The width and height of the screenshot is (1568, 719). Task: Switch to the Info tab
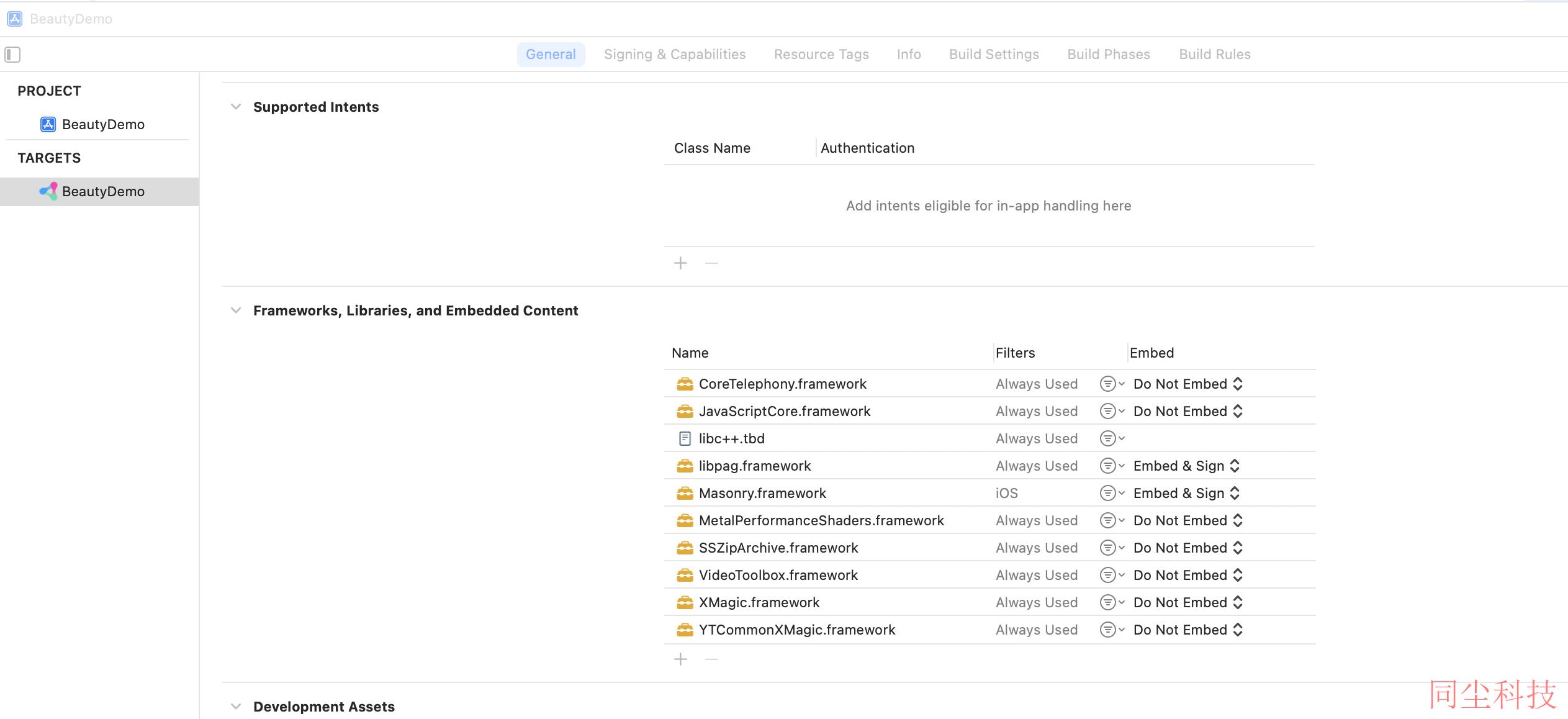coord(909,55)
